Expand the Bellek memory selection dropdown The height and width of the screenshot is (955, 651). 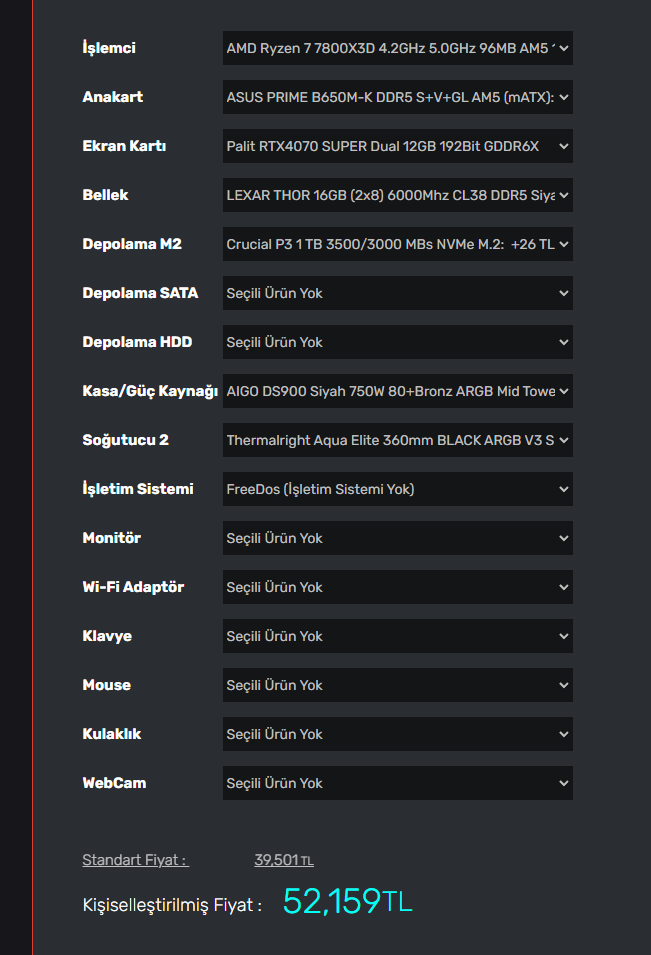click(x=397, y=195)
